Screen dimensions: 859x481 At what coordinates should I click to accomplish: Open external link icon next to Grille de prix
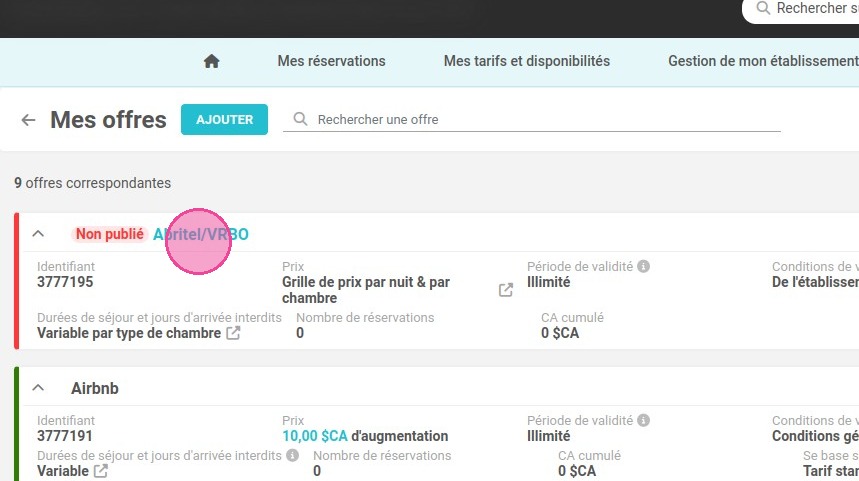pos(506,290)
